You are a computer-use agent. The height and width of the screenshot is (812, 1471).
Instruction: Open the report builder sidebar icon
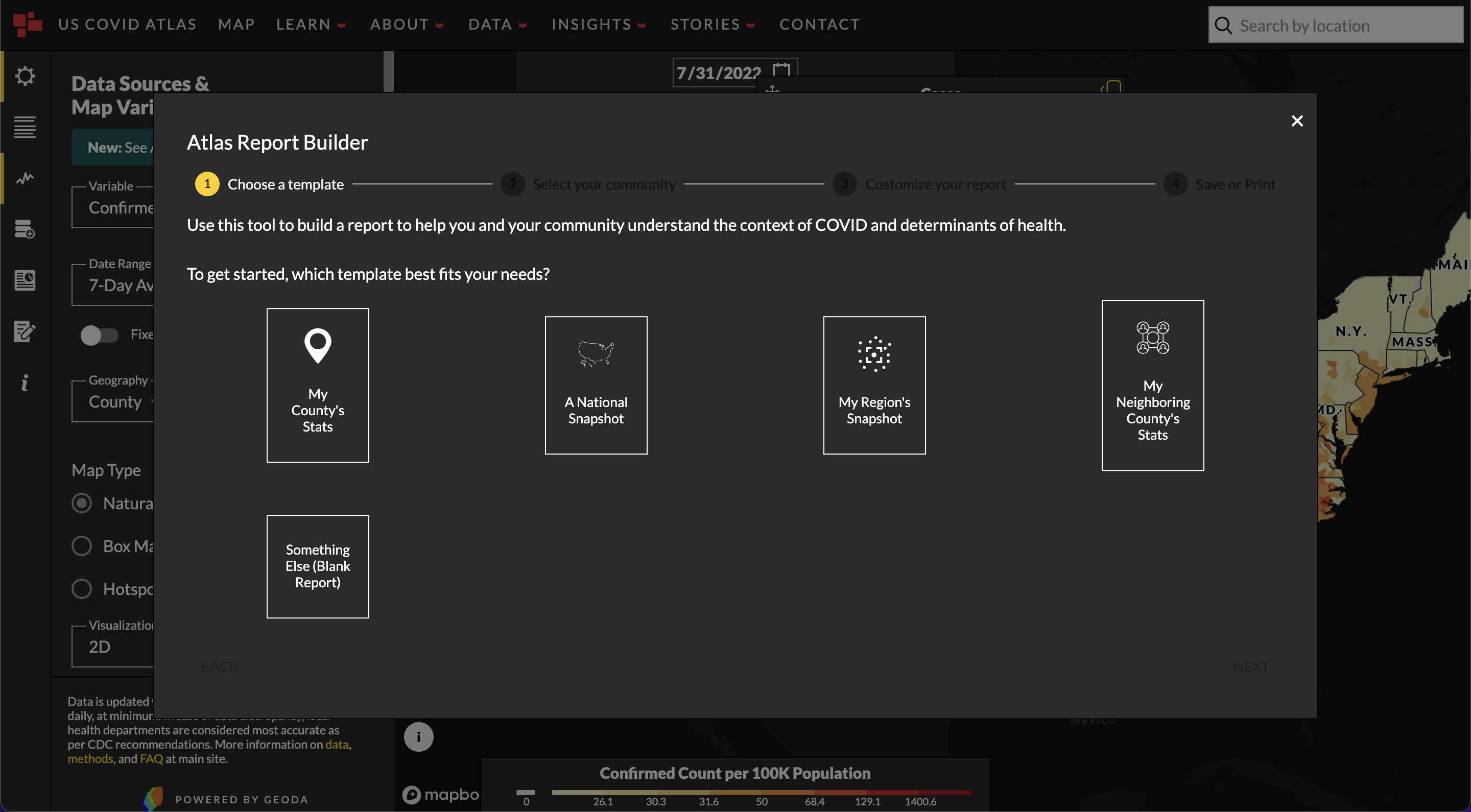[25, 280]
